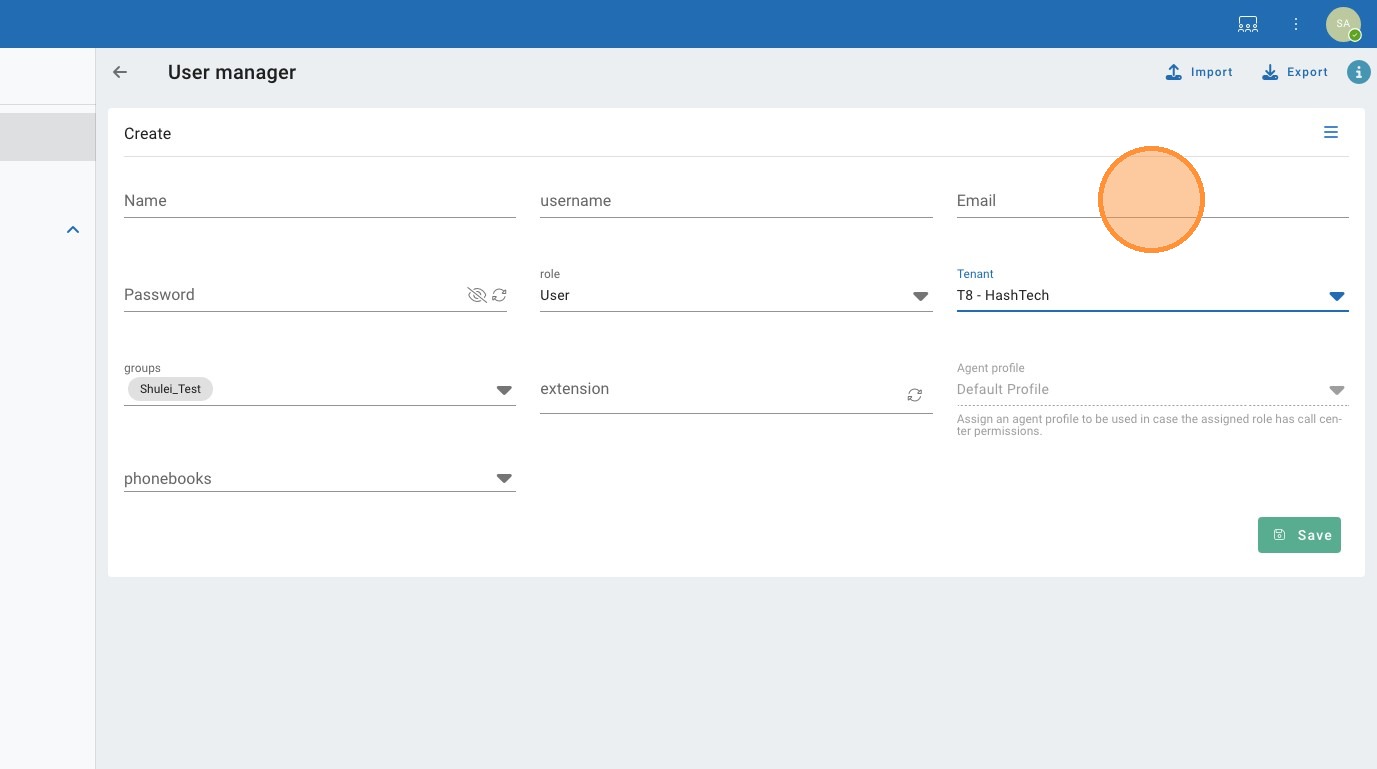Click the info icon near Export

tap(1358, 72)
